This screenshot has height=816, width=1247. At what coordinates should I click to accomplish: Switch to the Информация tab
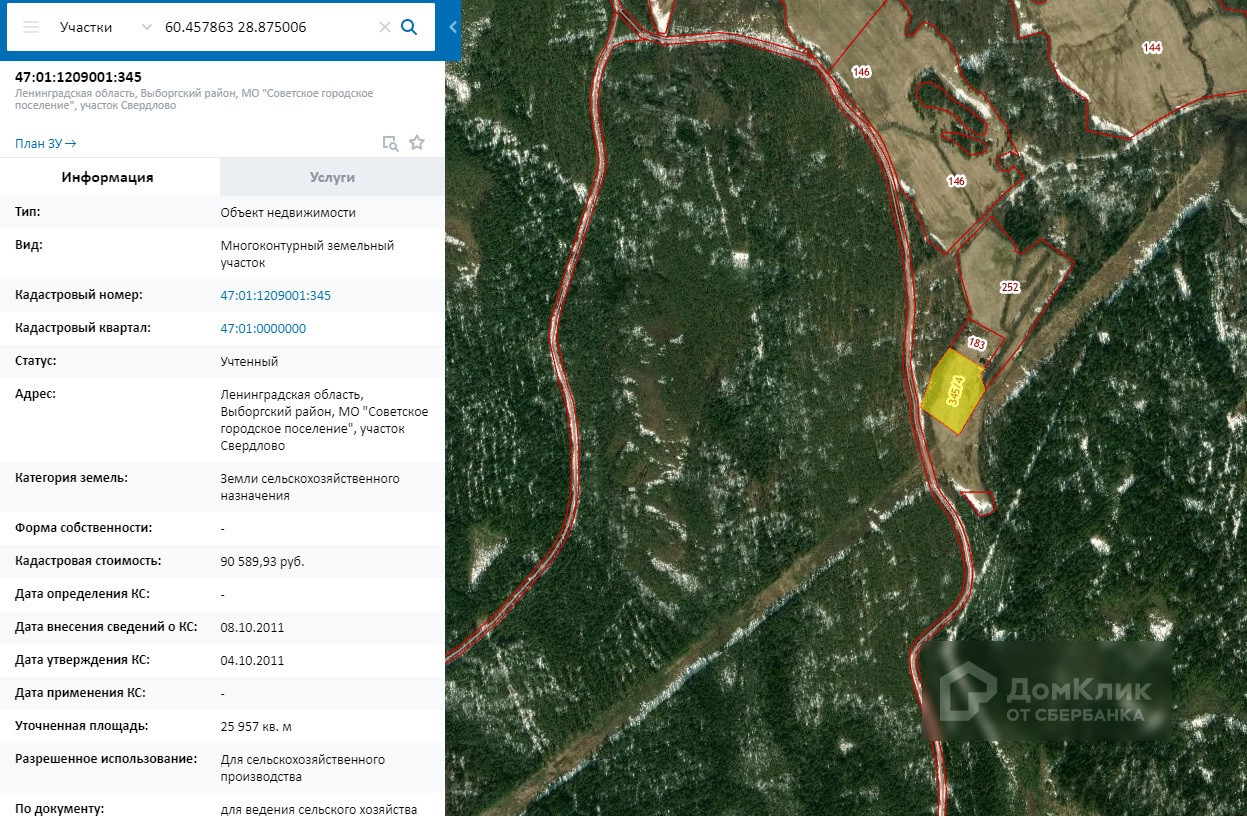[x=108, y=177]
